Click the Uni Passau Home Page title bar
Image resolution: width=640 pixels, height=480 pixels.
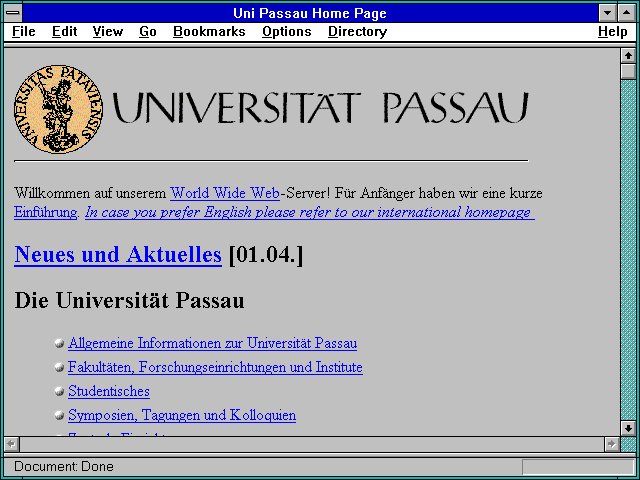point(310,13)
